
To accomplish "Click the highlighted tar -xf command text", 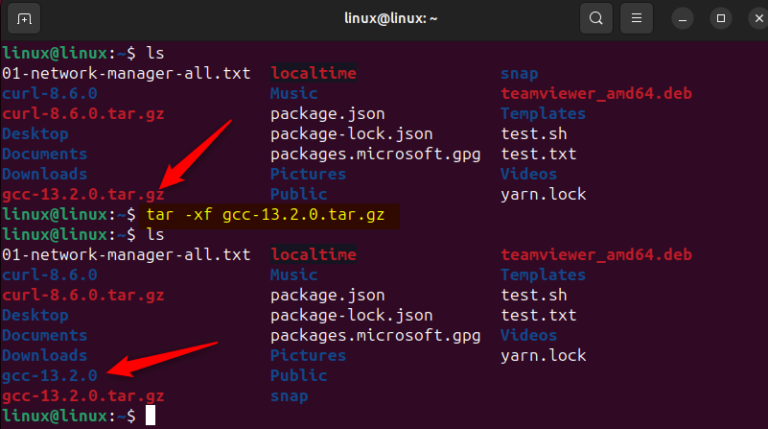I will click(x=272, y=214).
